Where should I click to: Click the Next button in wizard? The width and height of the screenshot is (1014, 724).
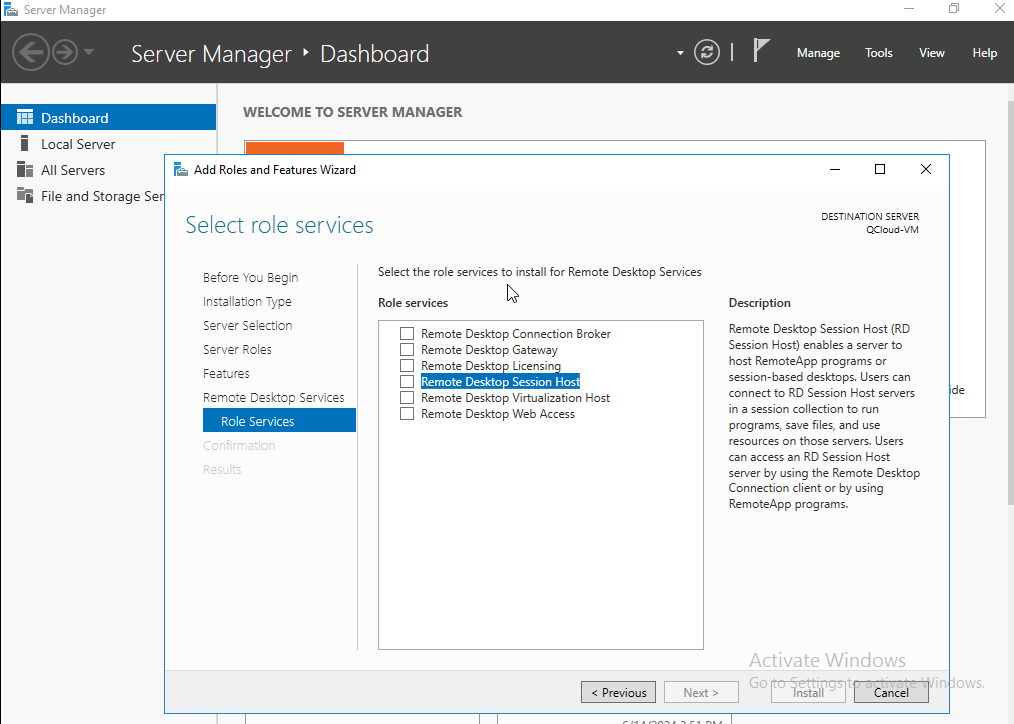click(701, 692)
